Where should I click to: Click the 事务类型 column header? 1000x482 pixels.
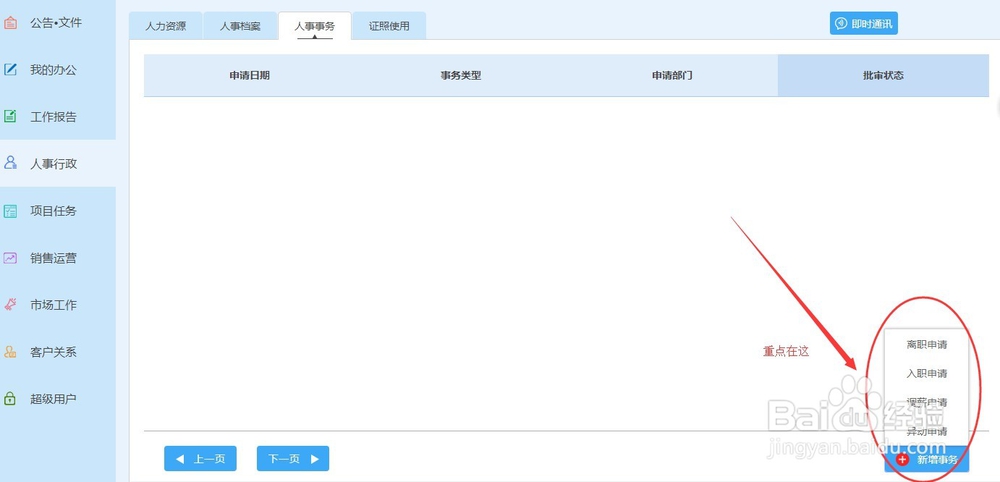tap(460, 75)
